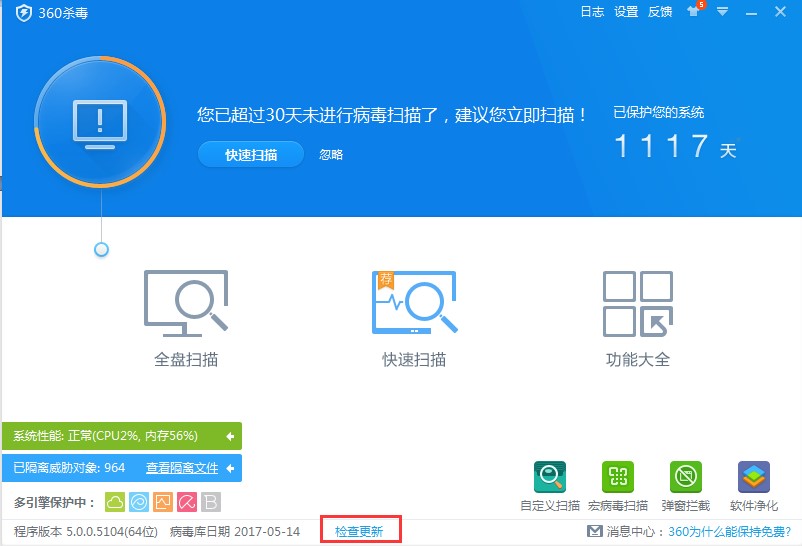Screen dimensions: 802x546
Task: Open 软件净化 software cleanup icon
Action: tap(754, 477)
